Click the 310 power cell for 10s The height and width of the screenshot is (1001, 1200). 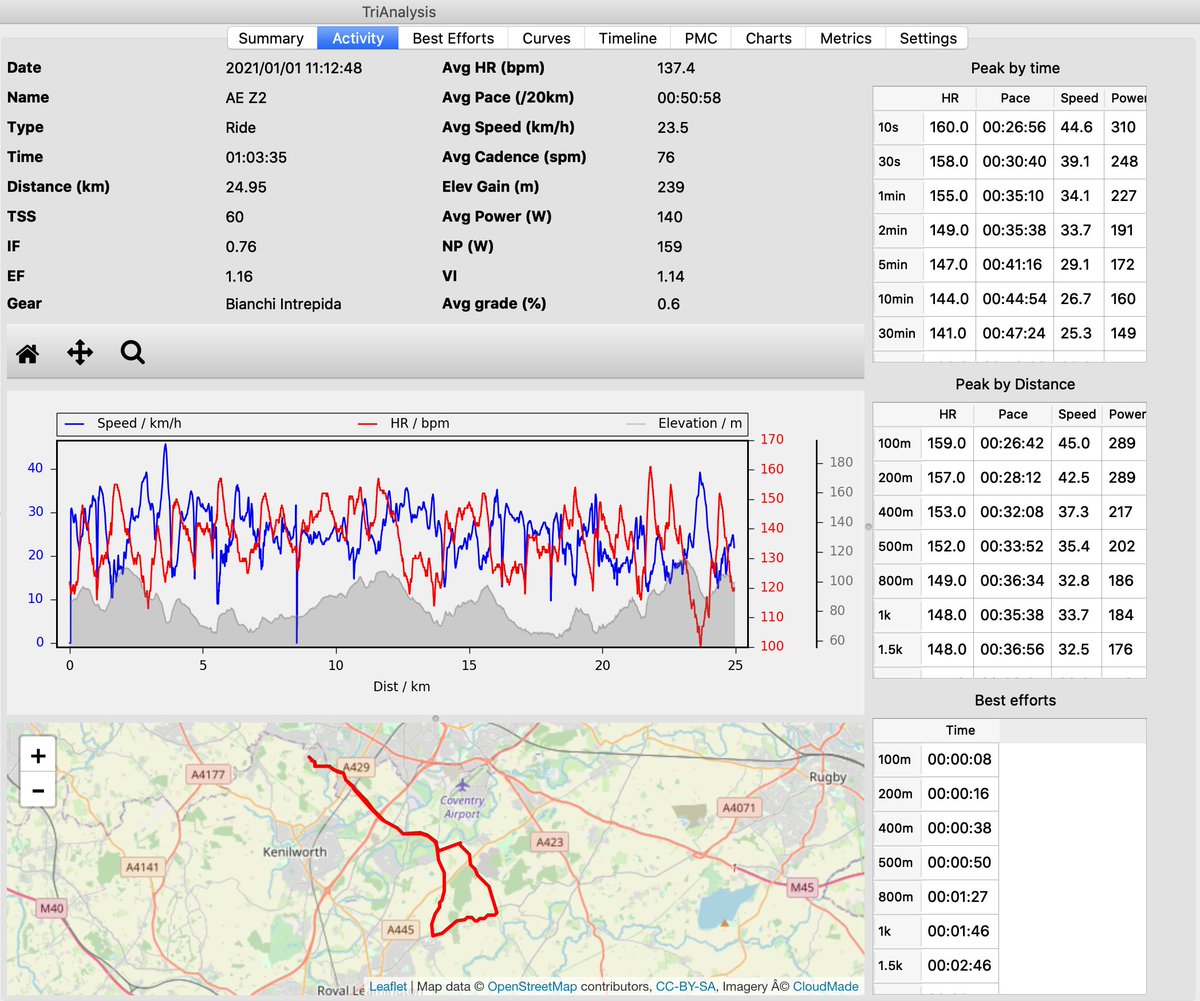click(x=1123, y=127)
